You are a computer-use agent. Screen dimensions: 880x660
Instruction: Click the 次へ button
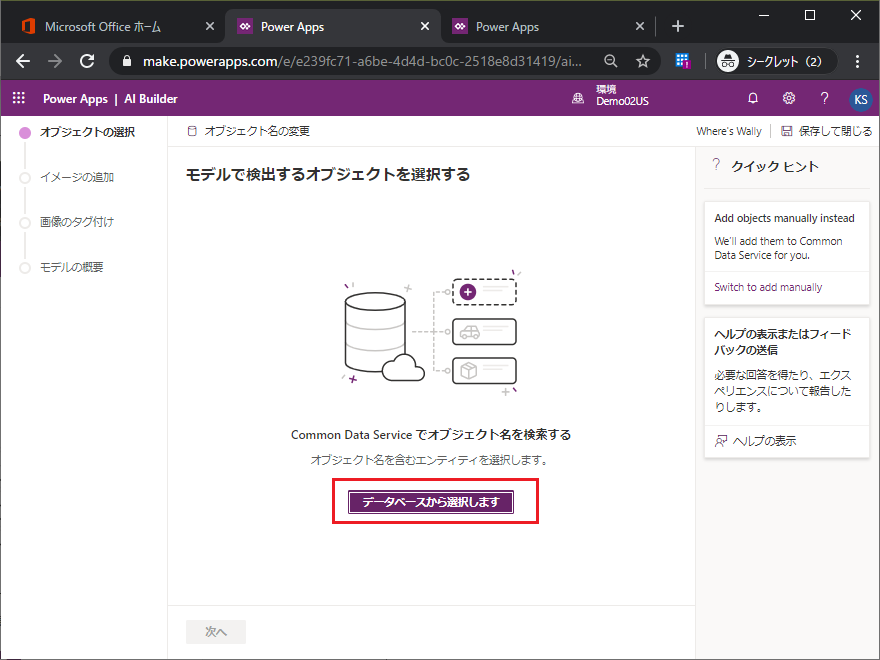point(216,632)
